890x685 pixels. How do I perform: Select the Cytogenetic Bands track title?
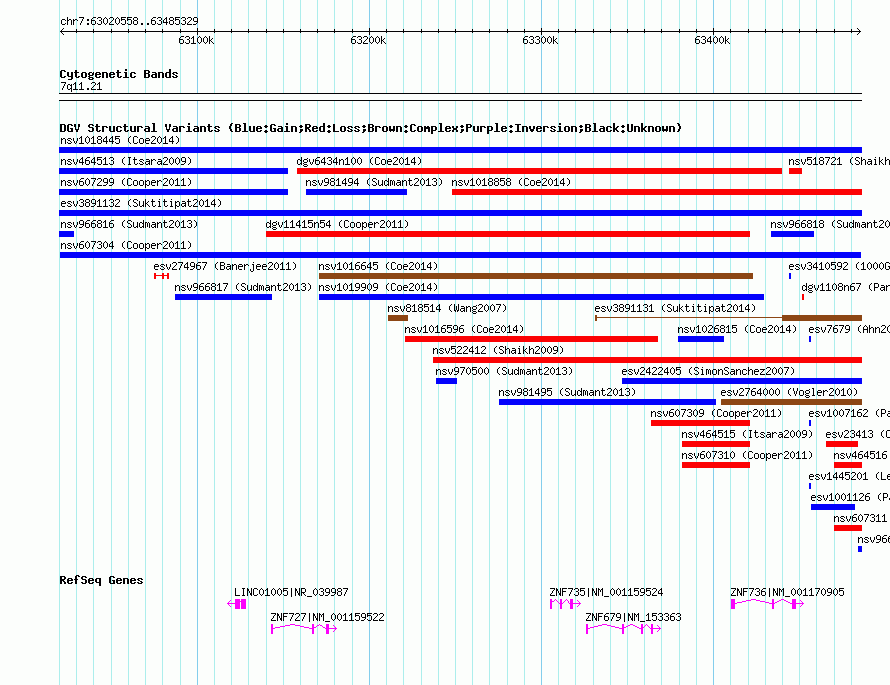pos(119,74)
